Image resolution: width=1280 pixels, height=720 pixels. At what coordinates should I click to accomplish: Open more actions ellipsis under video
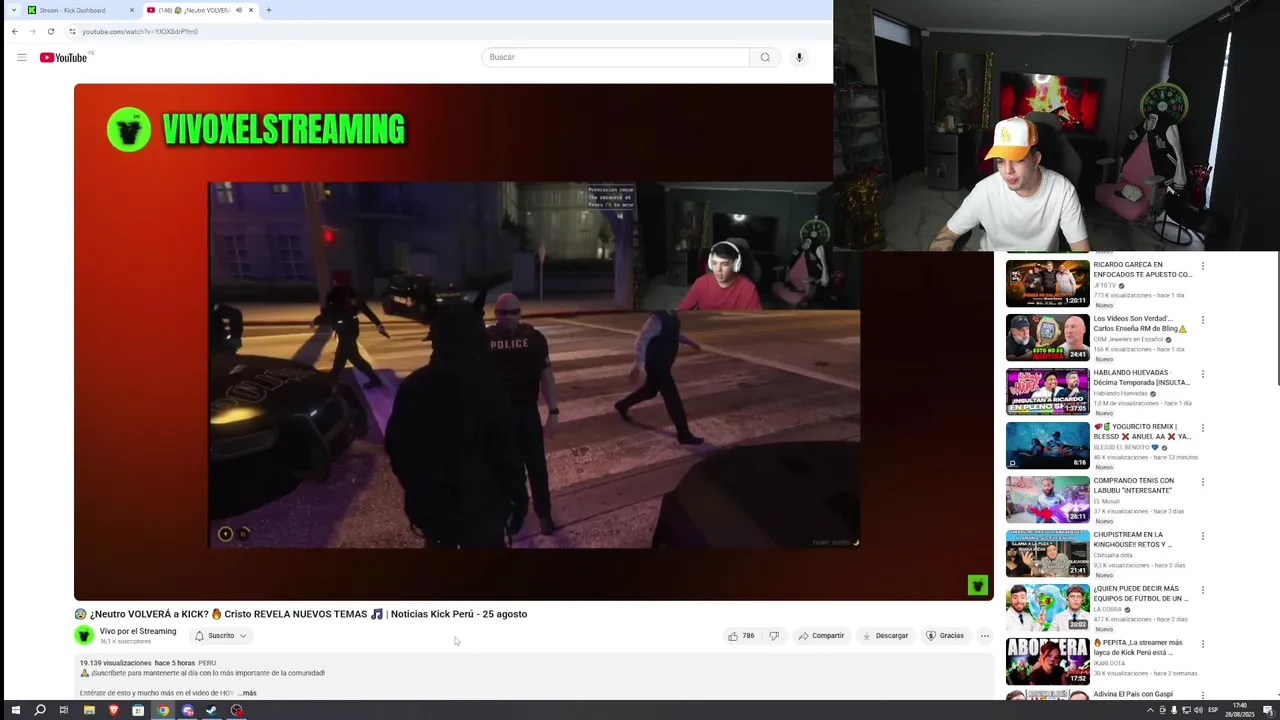pyautogui.click(x=984, y=636)
